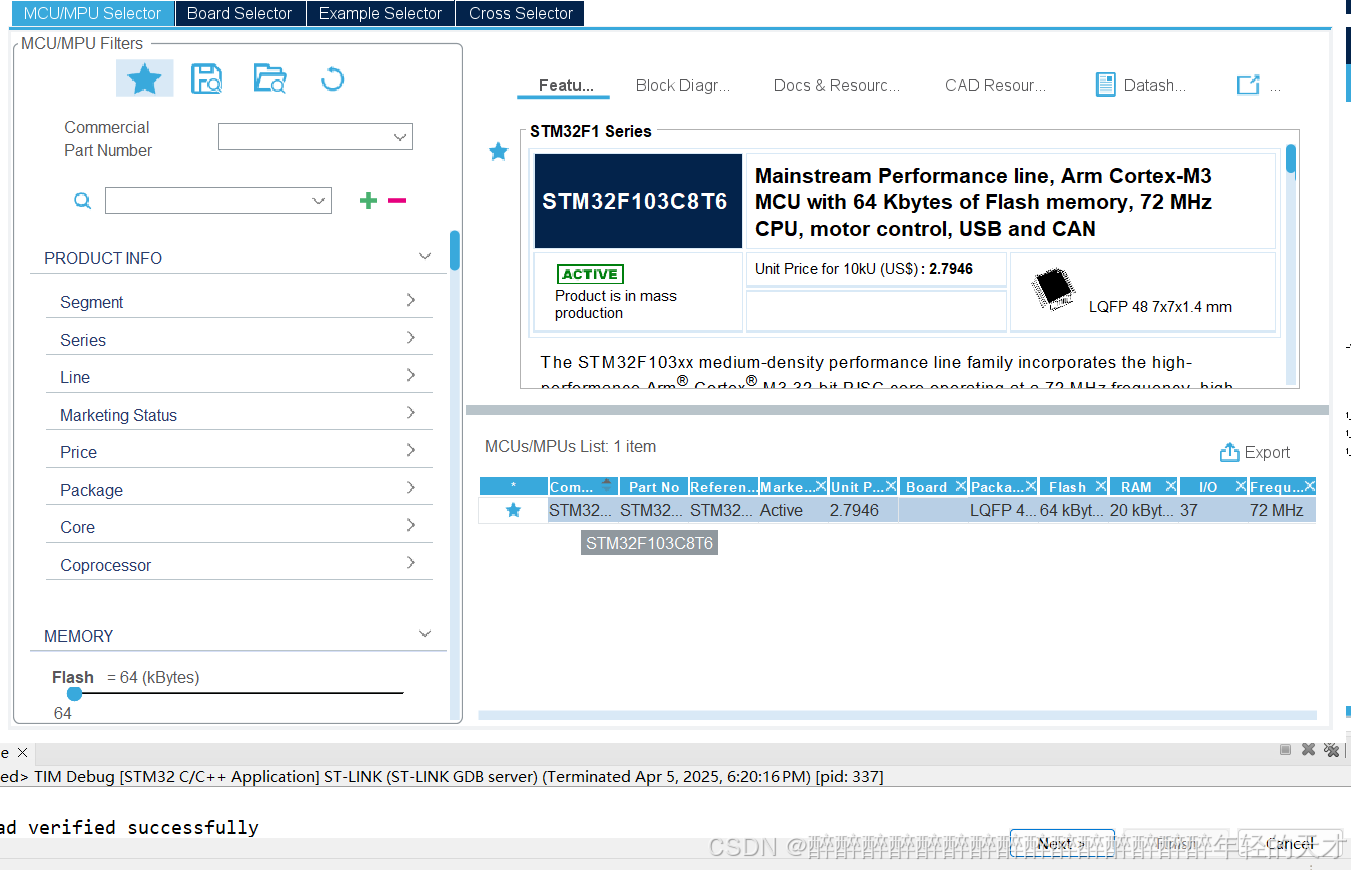Close the console tab with X
Viewport: 1351px width, 870px height.
click(x=22, y=752)
